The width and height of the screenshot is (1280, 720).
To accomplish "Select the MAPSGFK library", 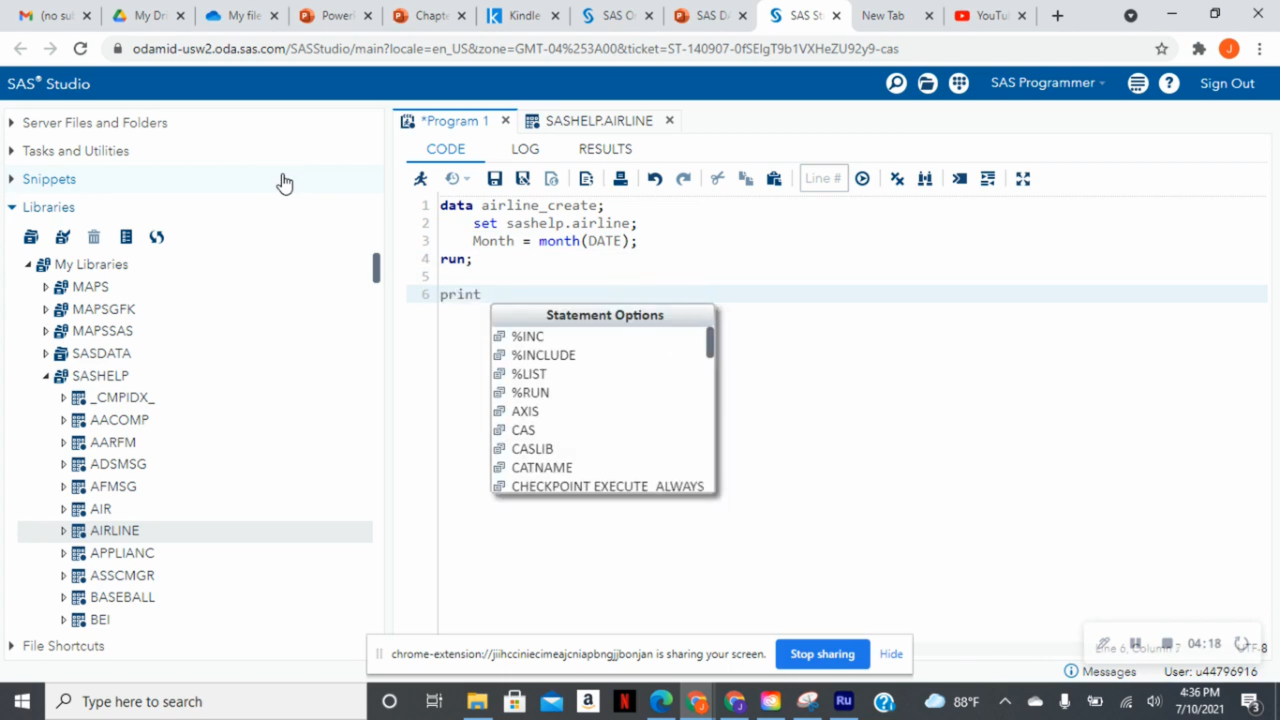I will point(103,309).
